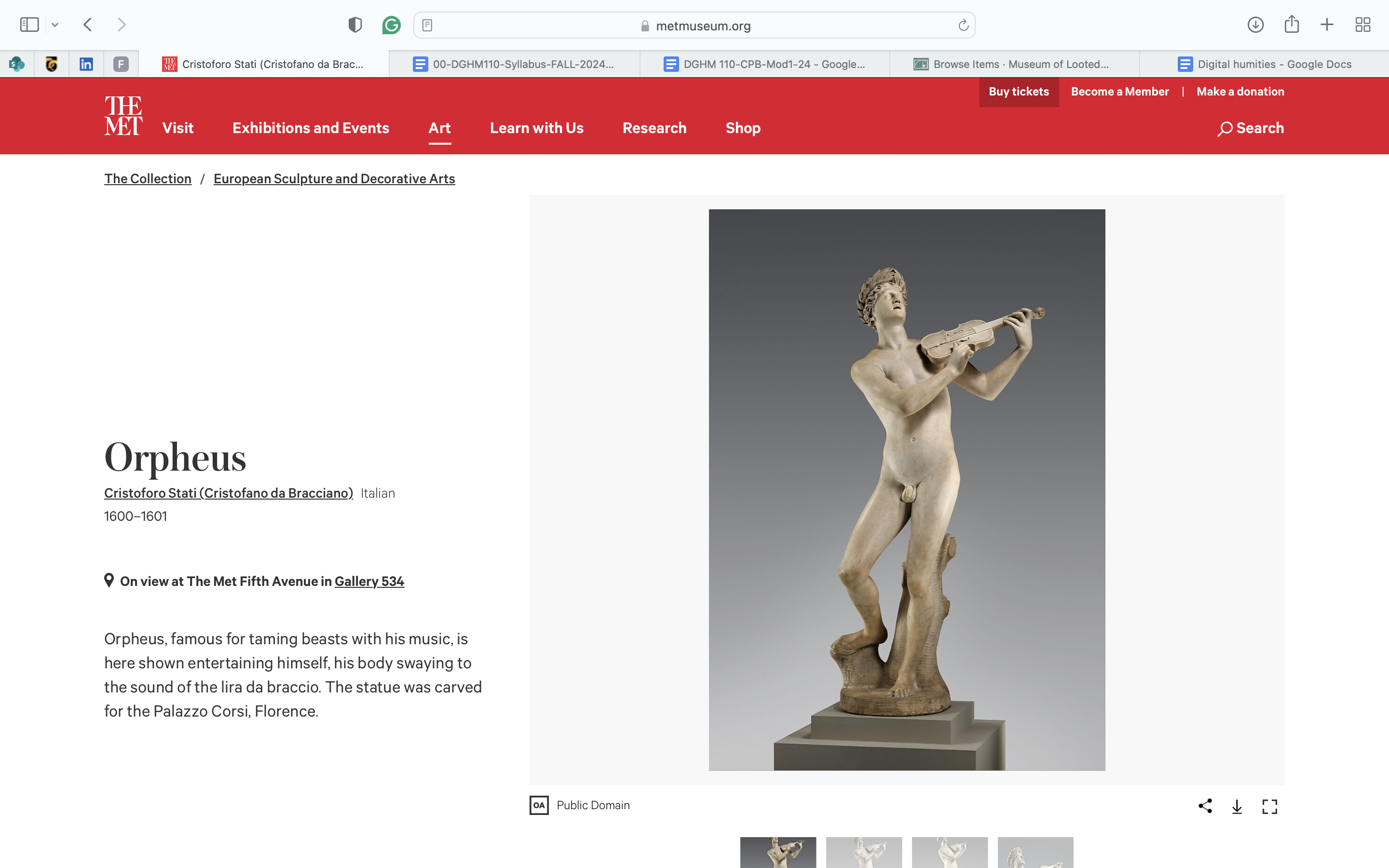Click the metmuseum.org address field

694,25
